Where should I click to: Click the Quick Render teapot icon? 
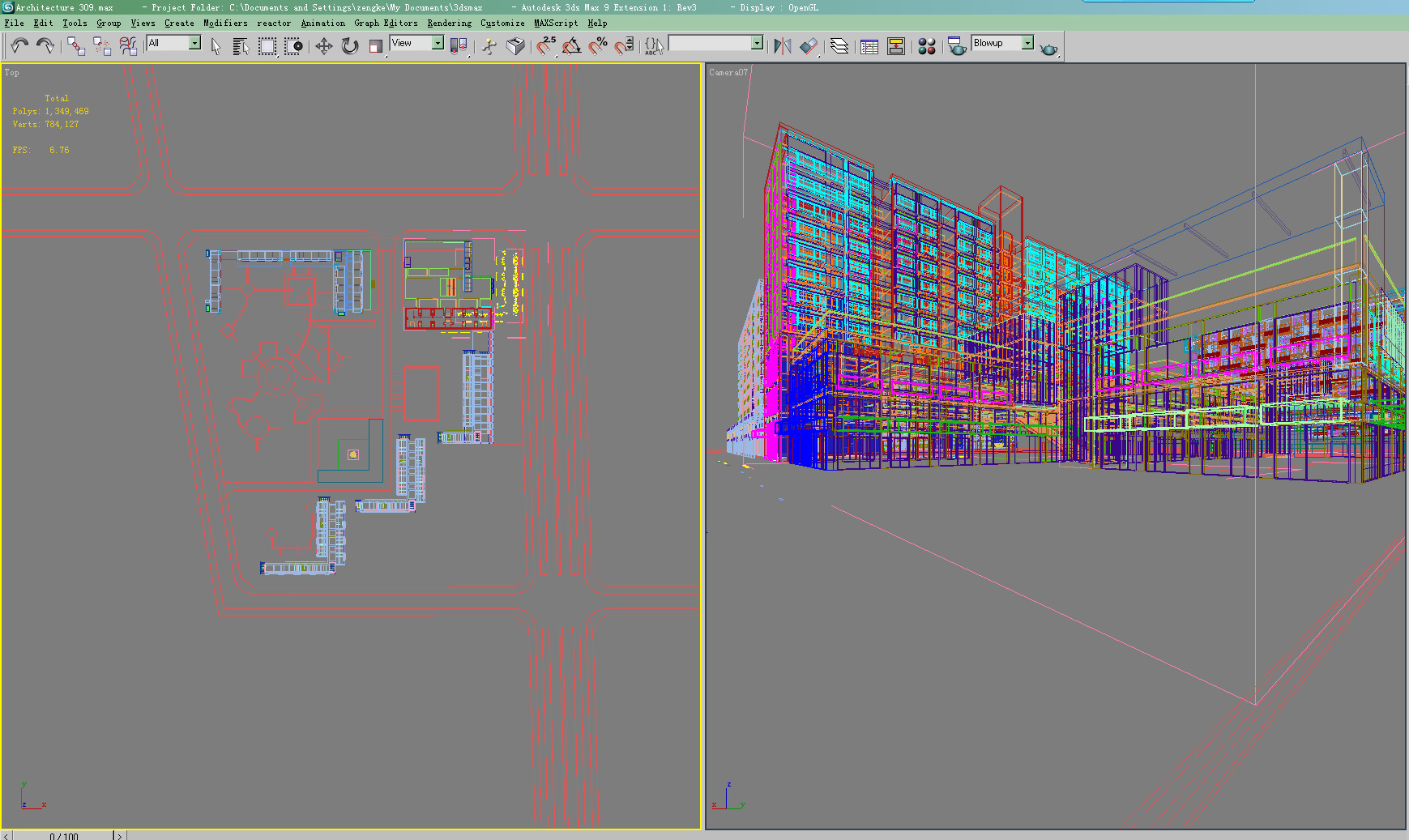[1048, 48]
